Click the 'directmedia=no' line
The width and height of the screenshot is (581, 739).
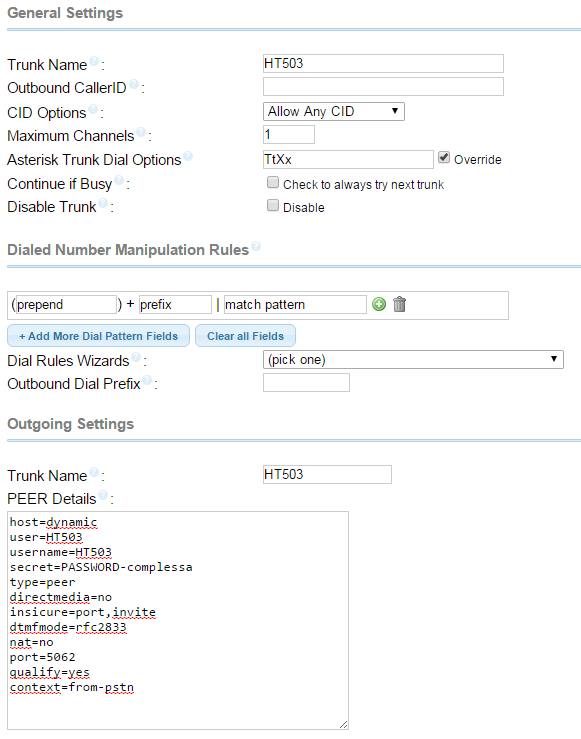coord(61,597)
